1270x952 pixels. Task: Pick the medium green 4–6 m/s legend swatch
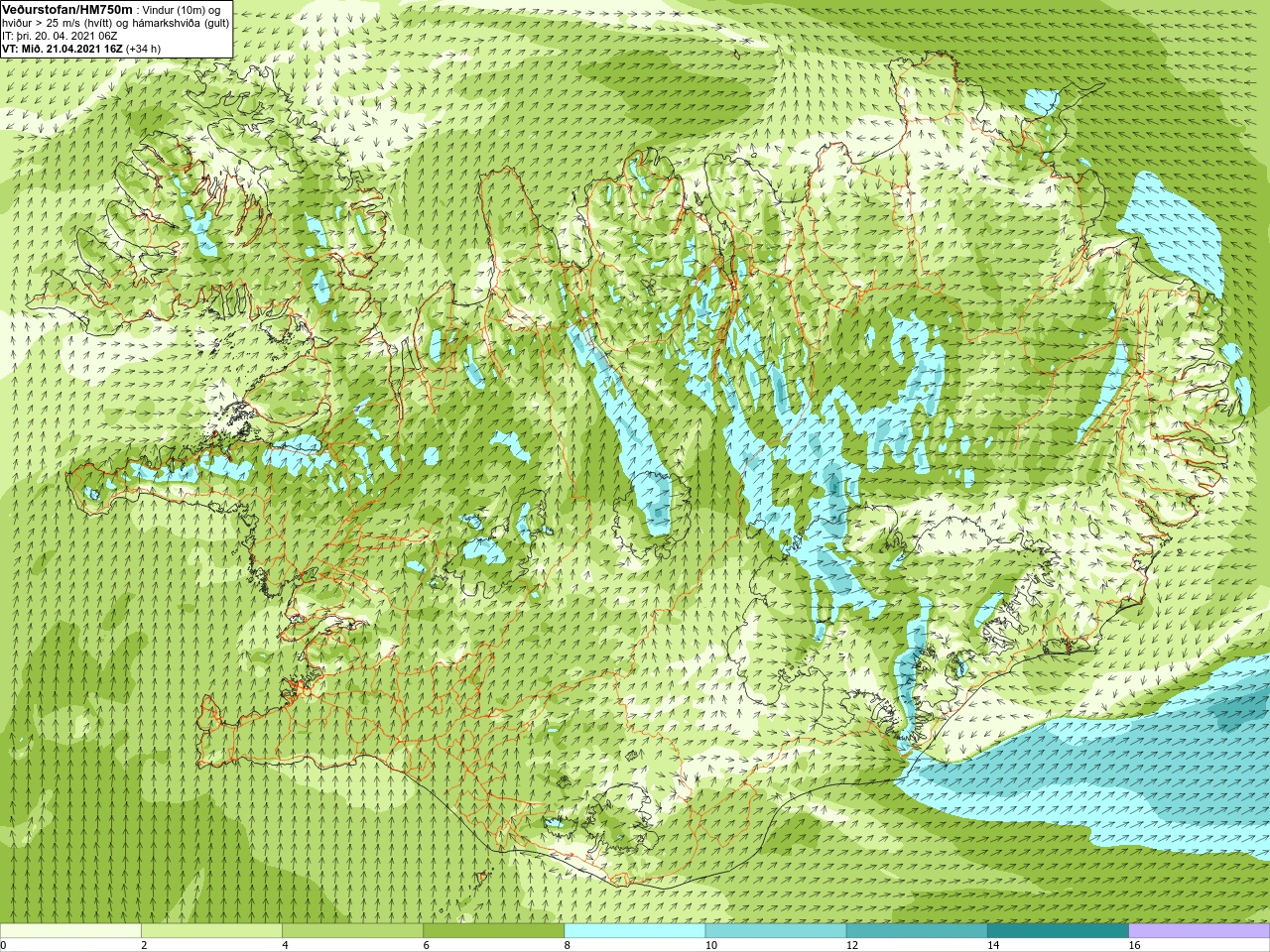coord(352,931)
